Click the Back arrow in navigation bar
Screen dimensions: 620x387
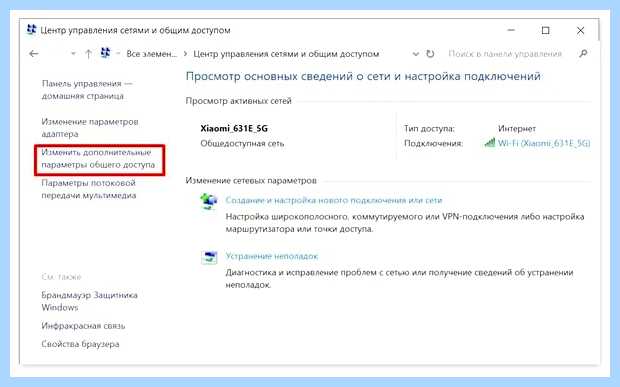point(34,54)
